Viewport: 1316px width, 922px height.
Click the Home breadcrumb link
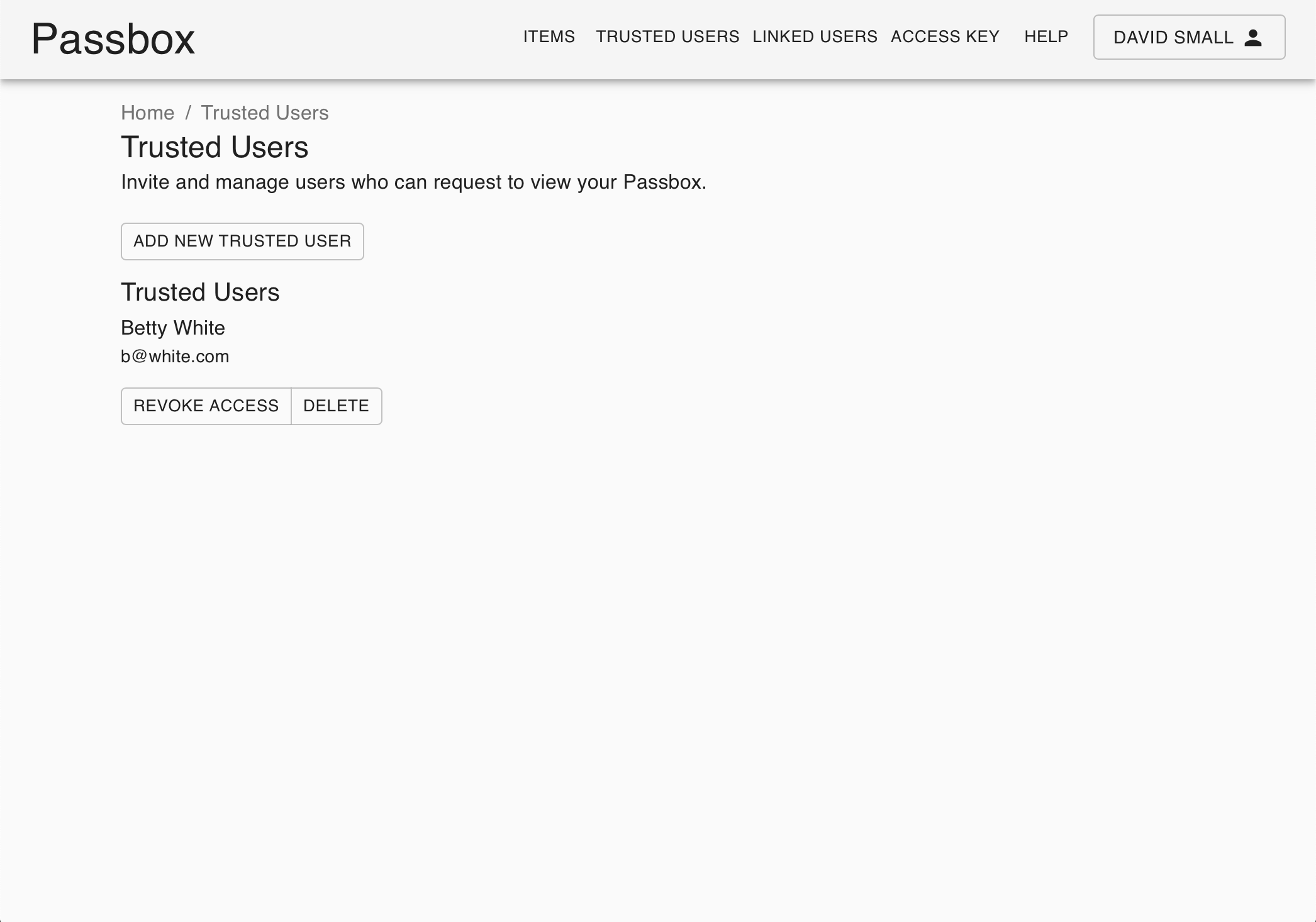147,113
